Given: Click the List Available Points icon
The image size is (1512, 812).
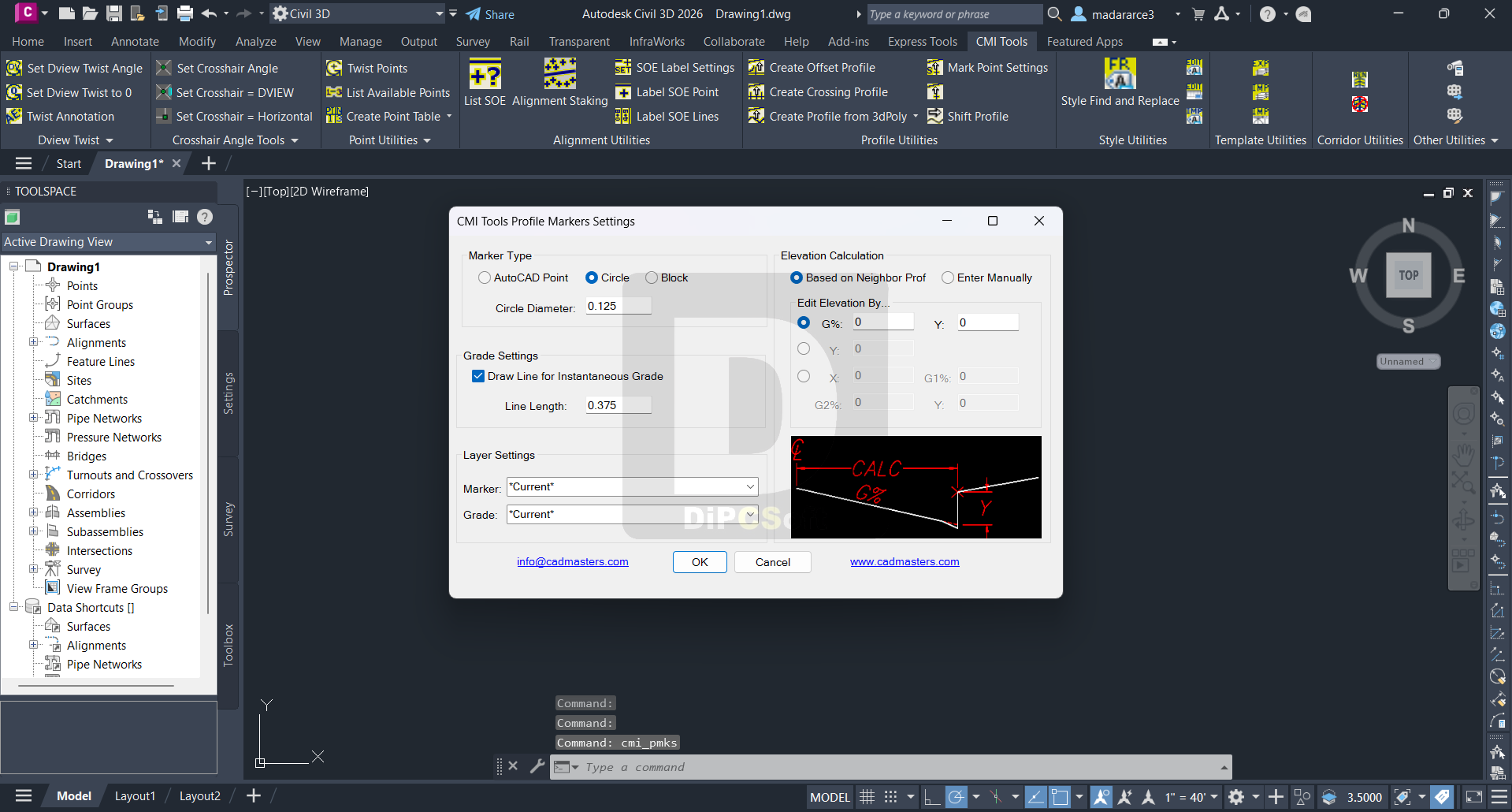Looking at the screenshot, I should click(334, 93).
